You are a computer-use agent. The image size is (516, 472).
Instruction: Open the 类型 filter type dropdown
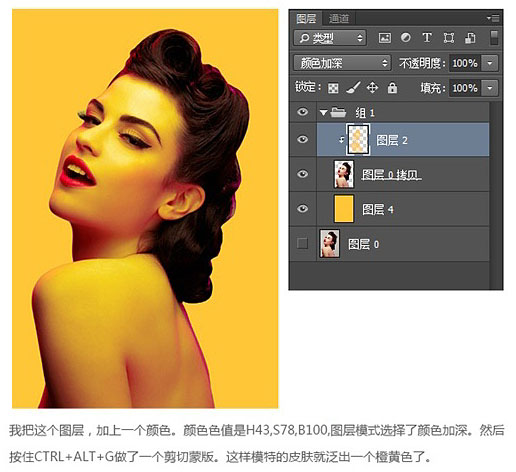tap(330, 38)
